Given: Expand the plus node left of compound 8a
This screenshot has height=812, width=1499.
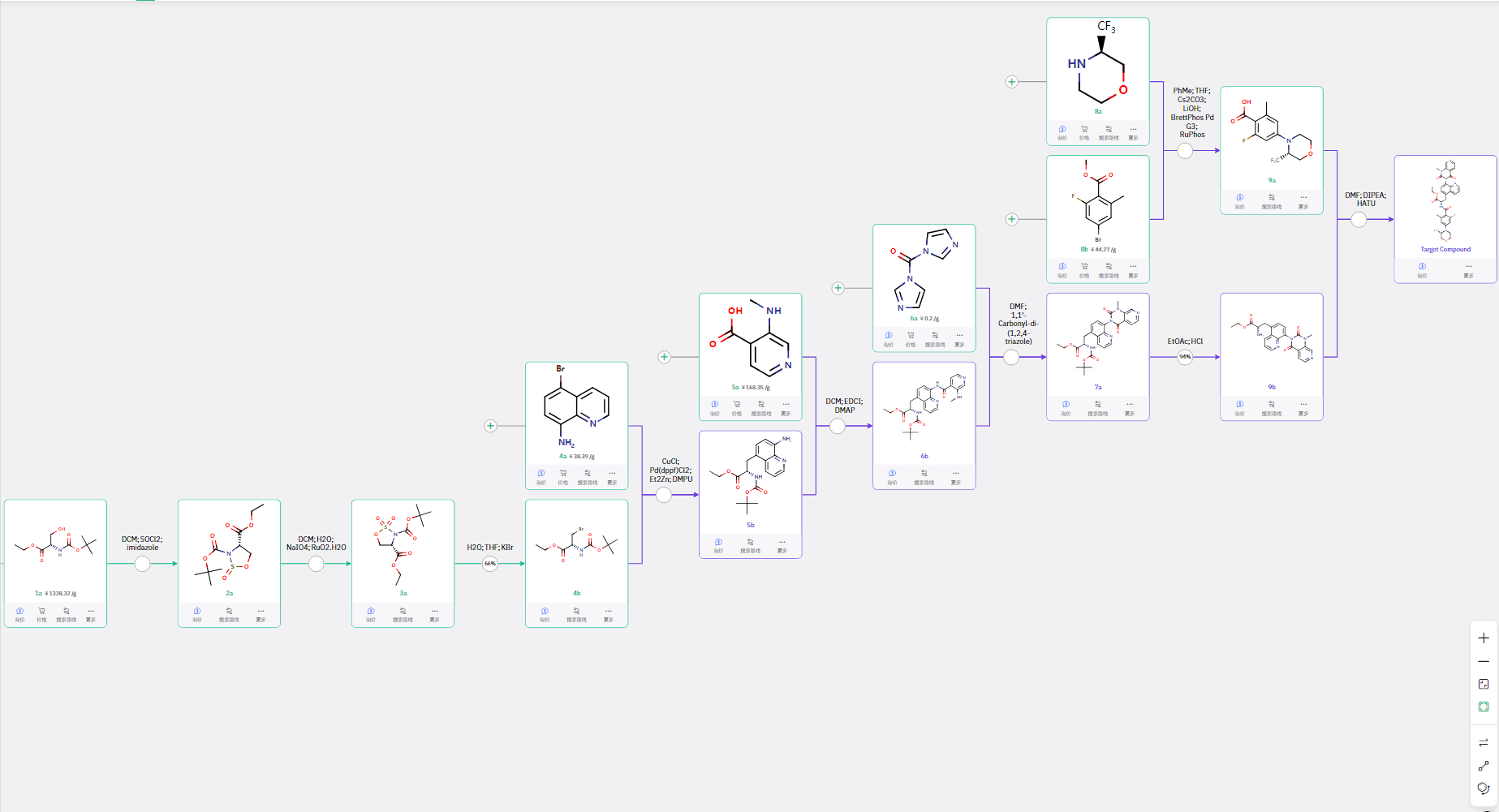Looking at the screenshot, I should point(1011,82).
